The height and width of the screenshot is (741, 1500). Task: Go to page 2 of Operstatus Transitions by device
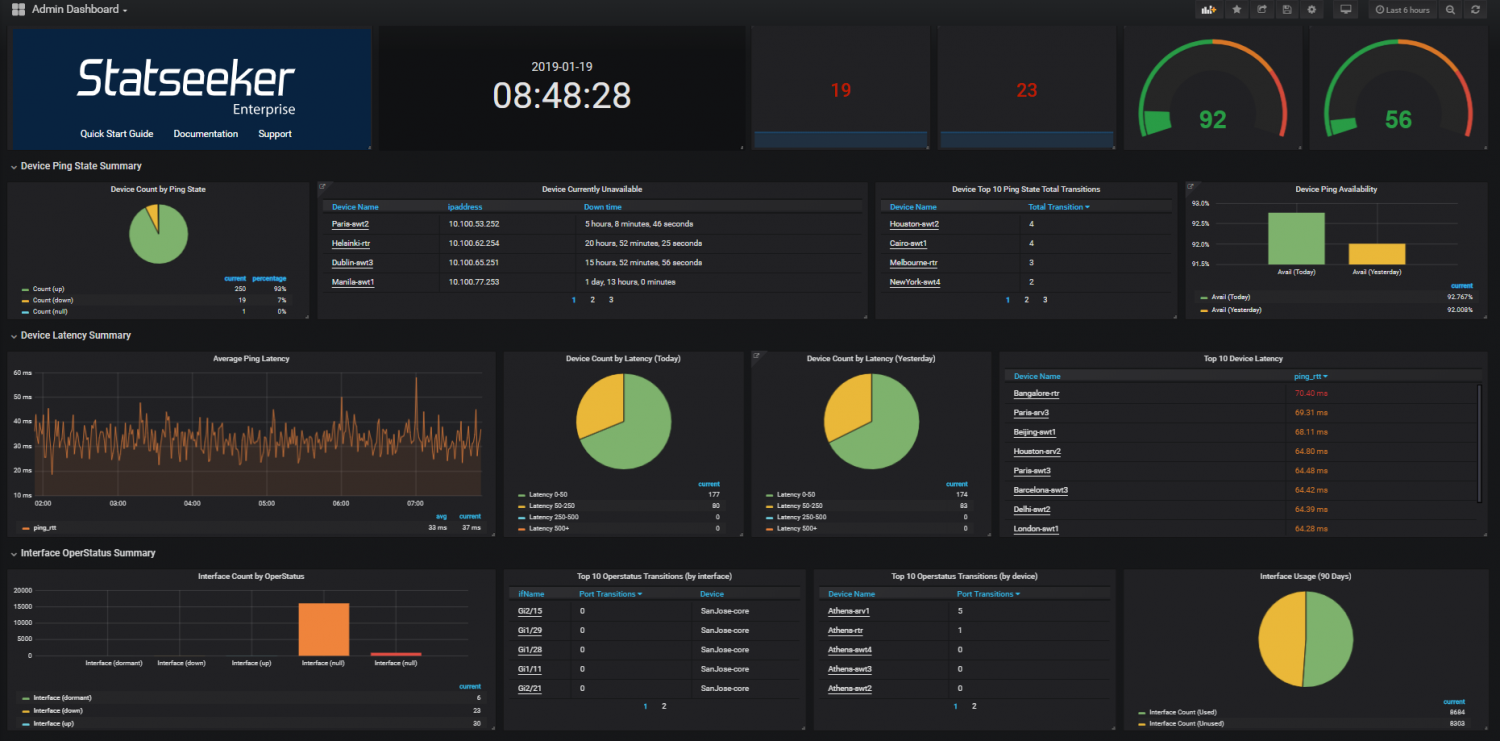[975, 706]
